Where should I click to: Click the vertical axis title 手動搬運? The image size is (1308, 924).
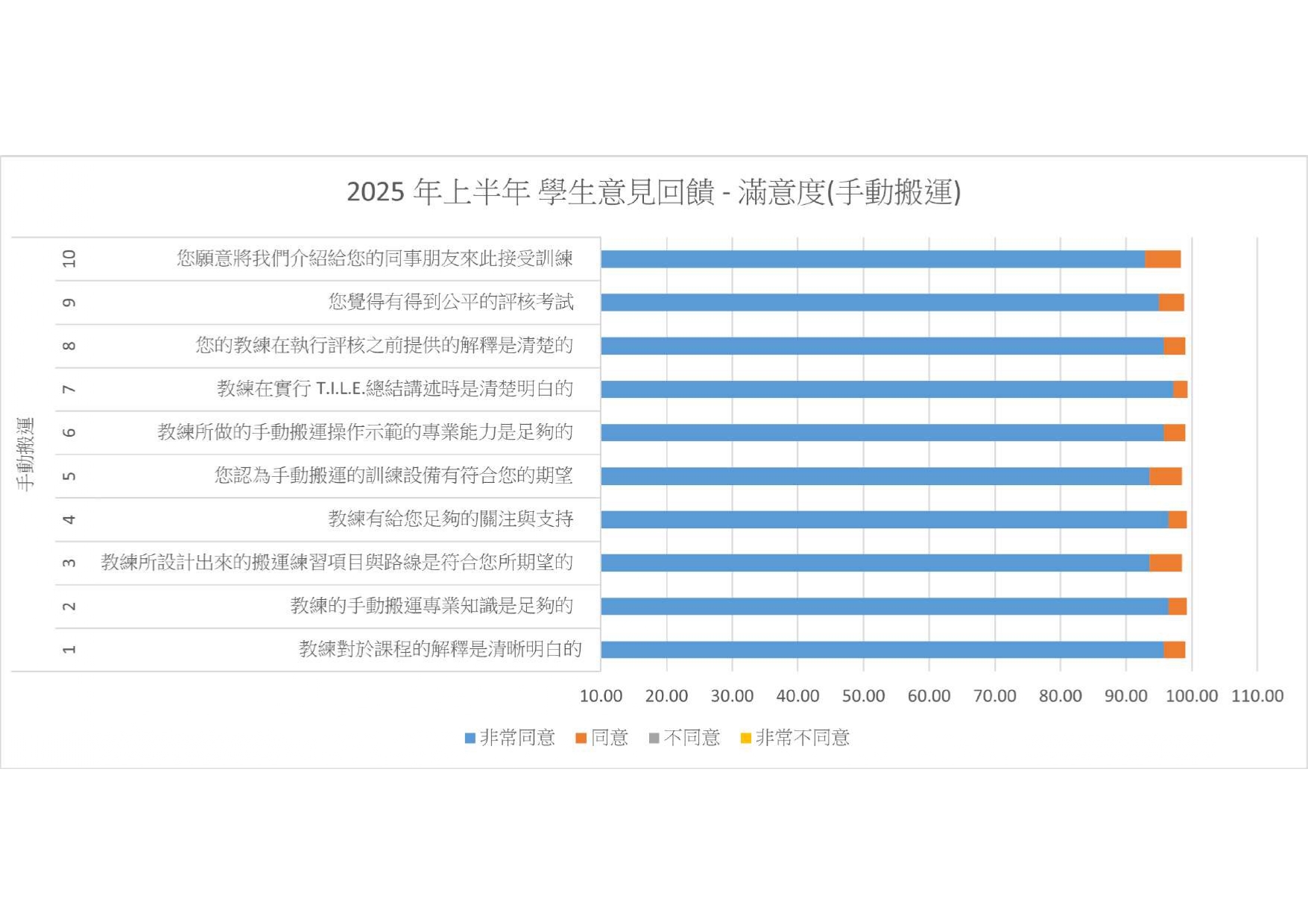[x=25, y=455]
